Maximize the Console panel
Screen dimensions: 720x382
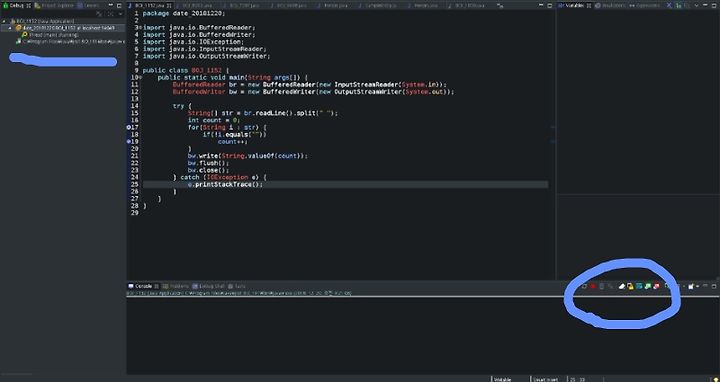coord(714,286)
